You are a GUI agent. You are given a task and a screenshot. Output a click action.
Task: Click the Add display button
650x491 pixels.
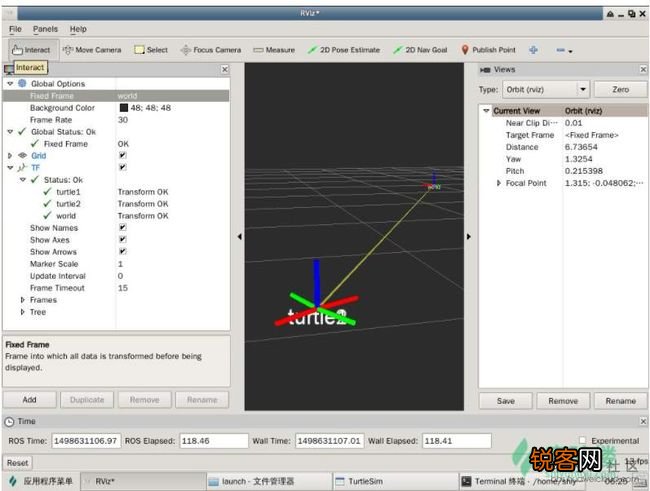pyautogui.click(x=29, y=400)
